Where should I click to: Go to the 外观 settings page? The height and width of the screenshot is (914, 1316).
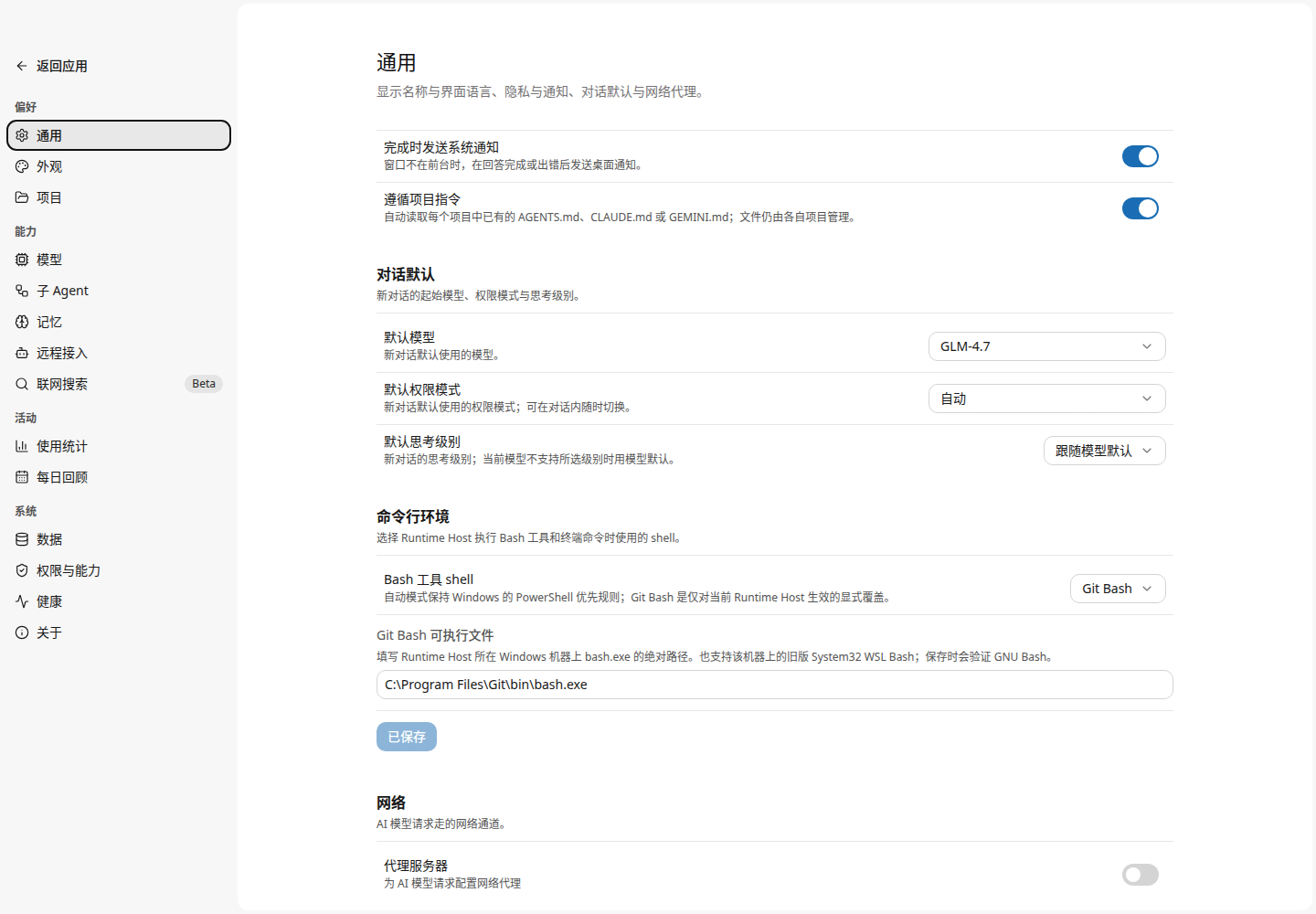[x=119, y=166]
